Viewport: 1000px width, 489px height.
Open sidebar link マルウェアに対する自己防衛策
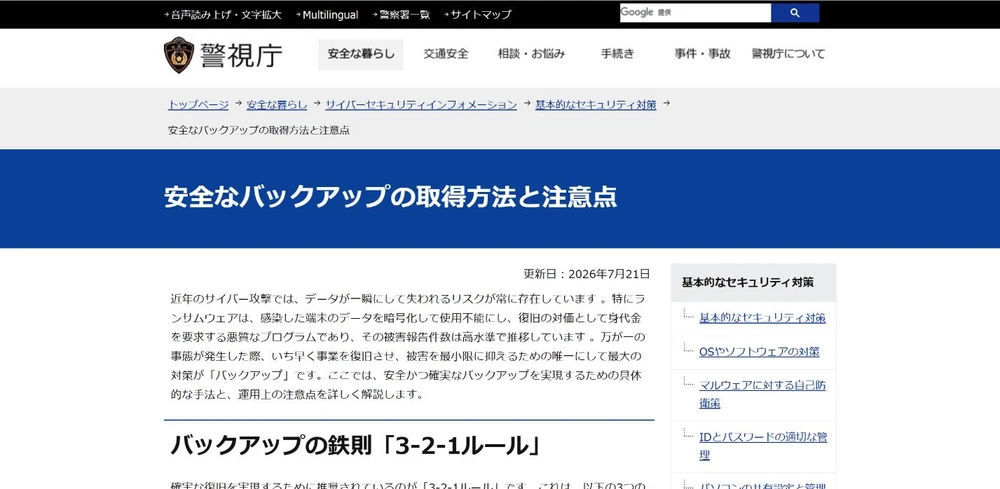coord(762,394)
